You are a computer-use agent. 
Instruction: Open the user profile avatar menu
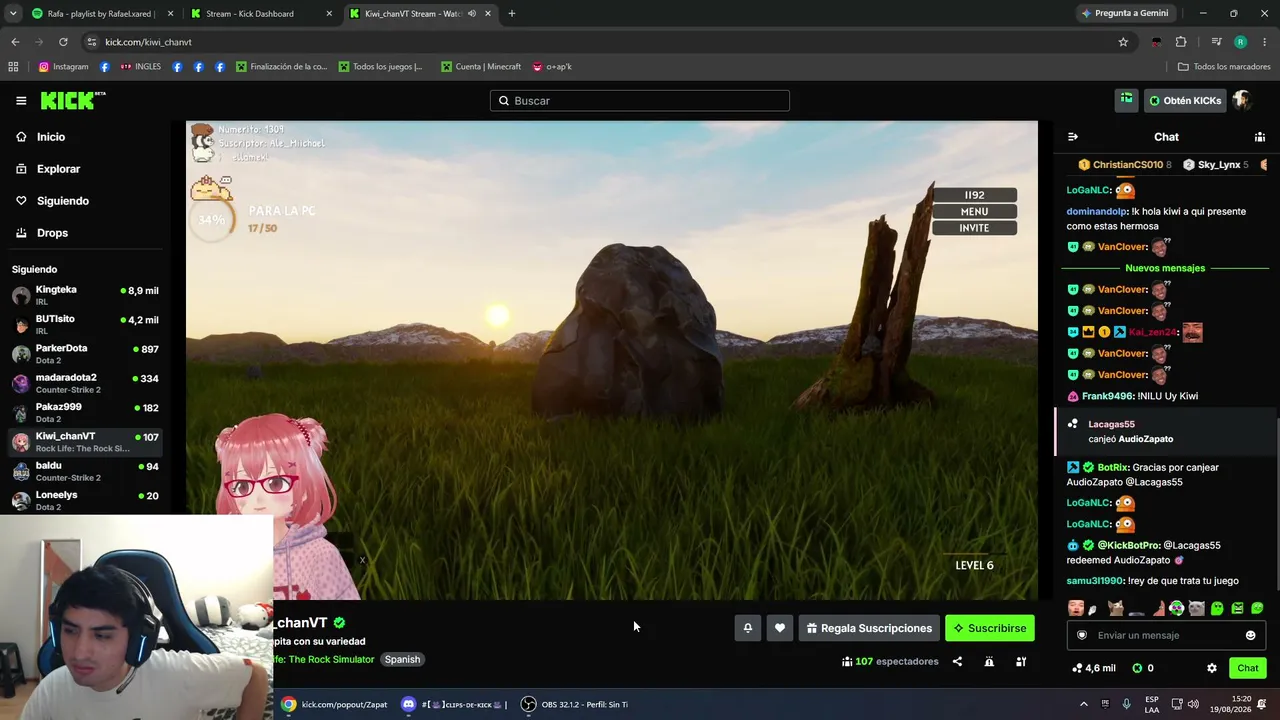(1242, 100)
